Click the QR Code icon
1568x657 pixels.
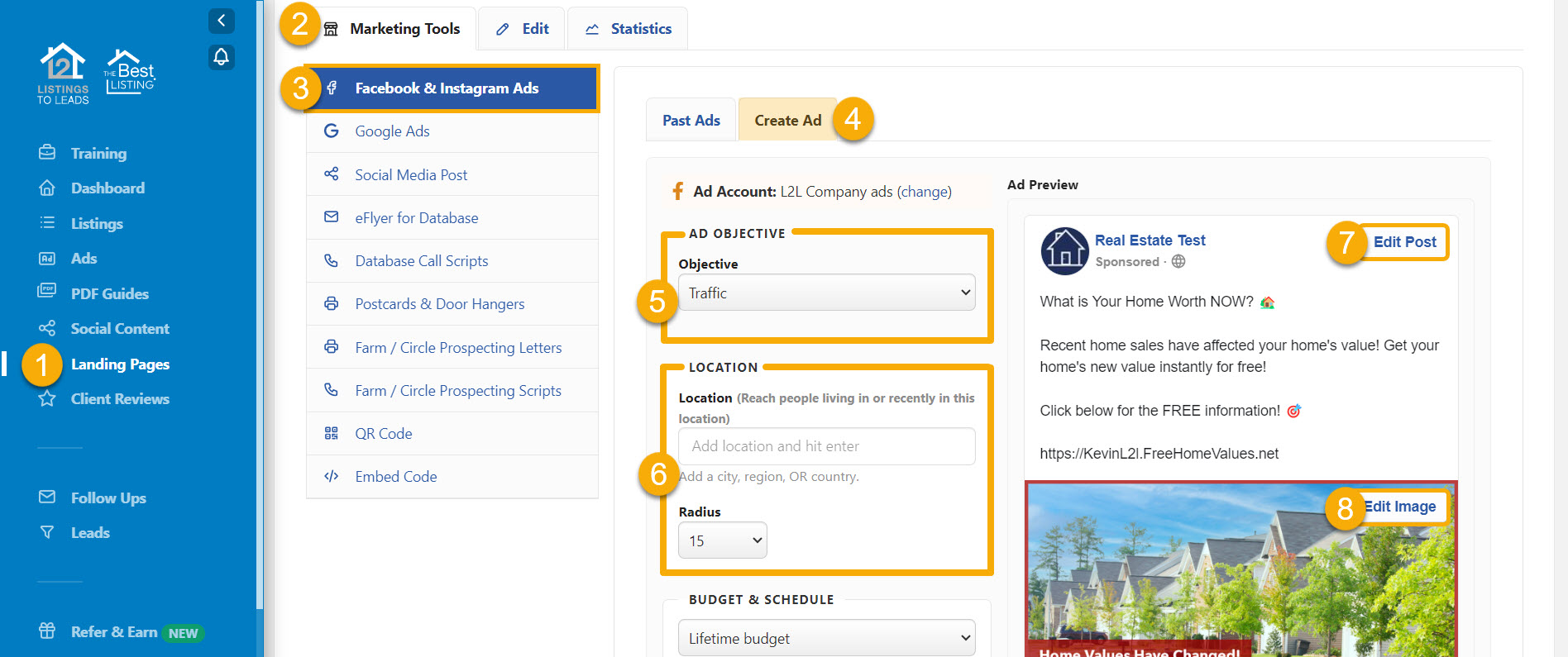point(332,434)
